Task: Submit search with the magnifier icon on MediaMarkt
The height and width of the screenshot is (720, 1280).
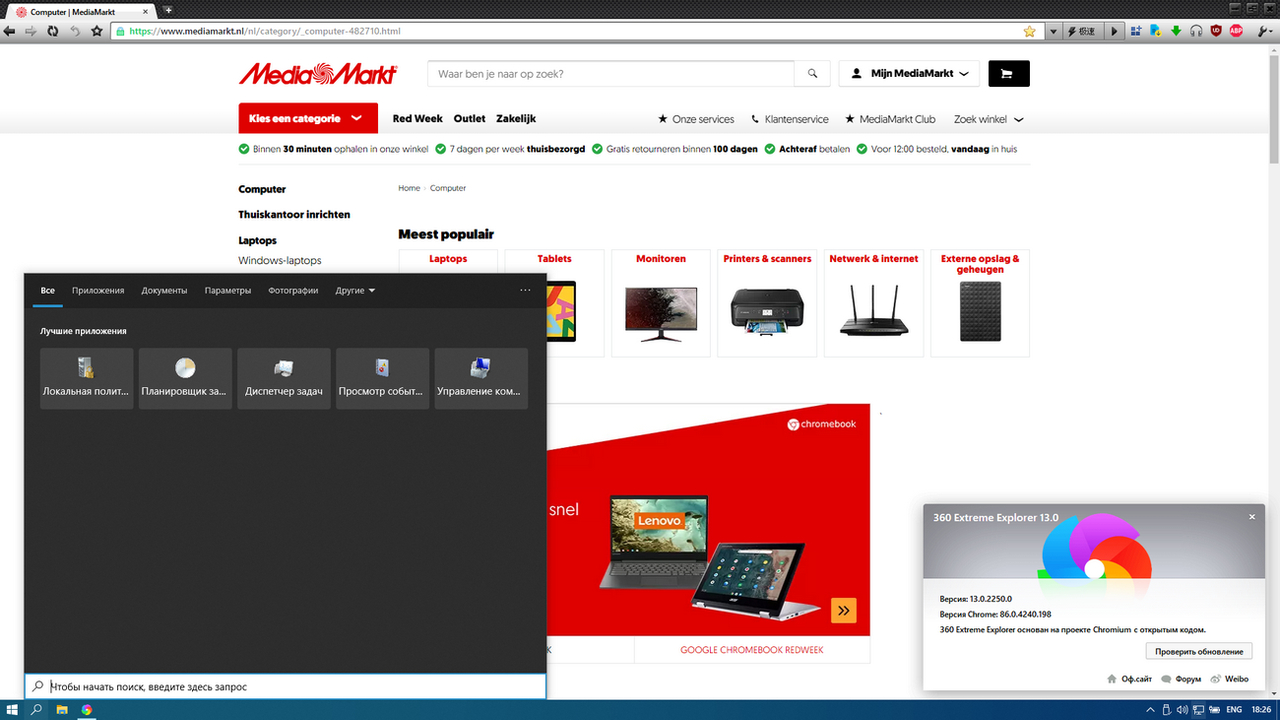Action: 812,74
